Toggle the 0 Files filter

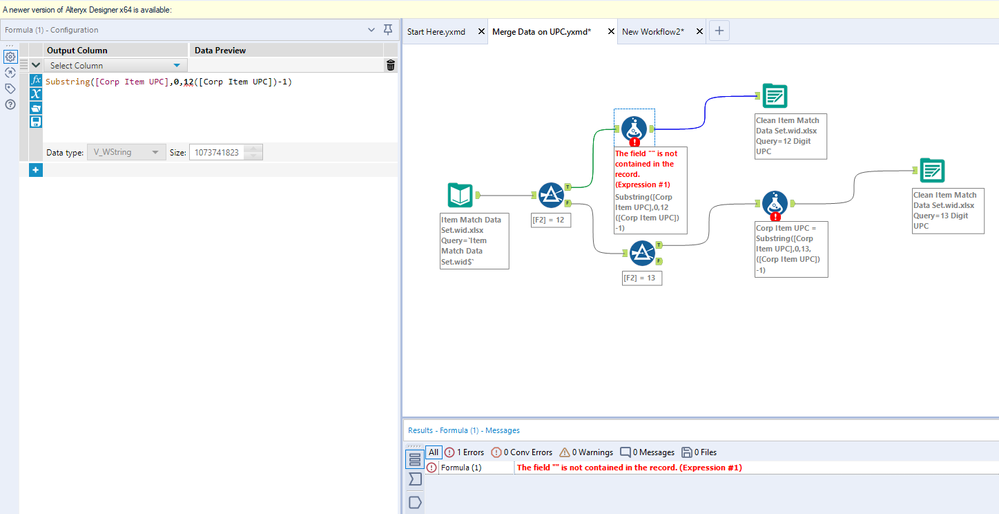(699, 452)
